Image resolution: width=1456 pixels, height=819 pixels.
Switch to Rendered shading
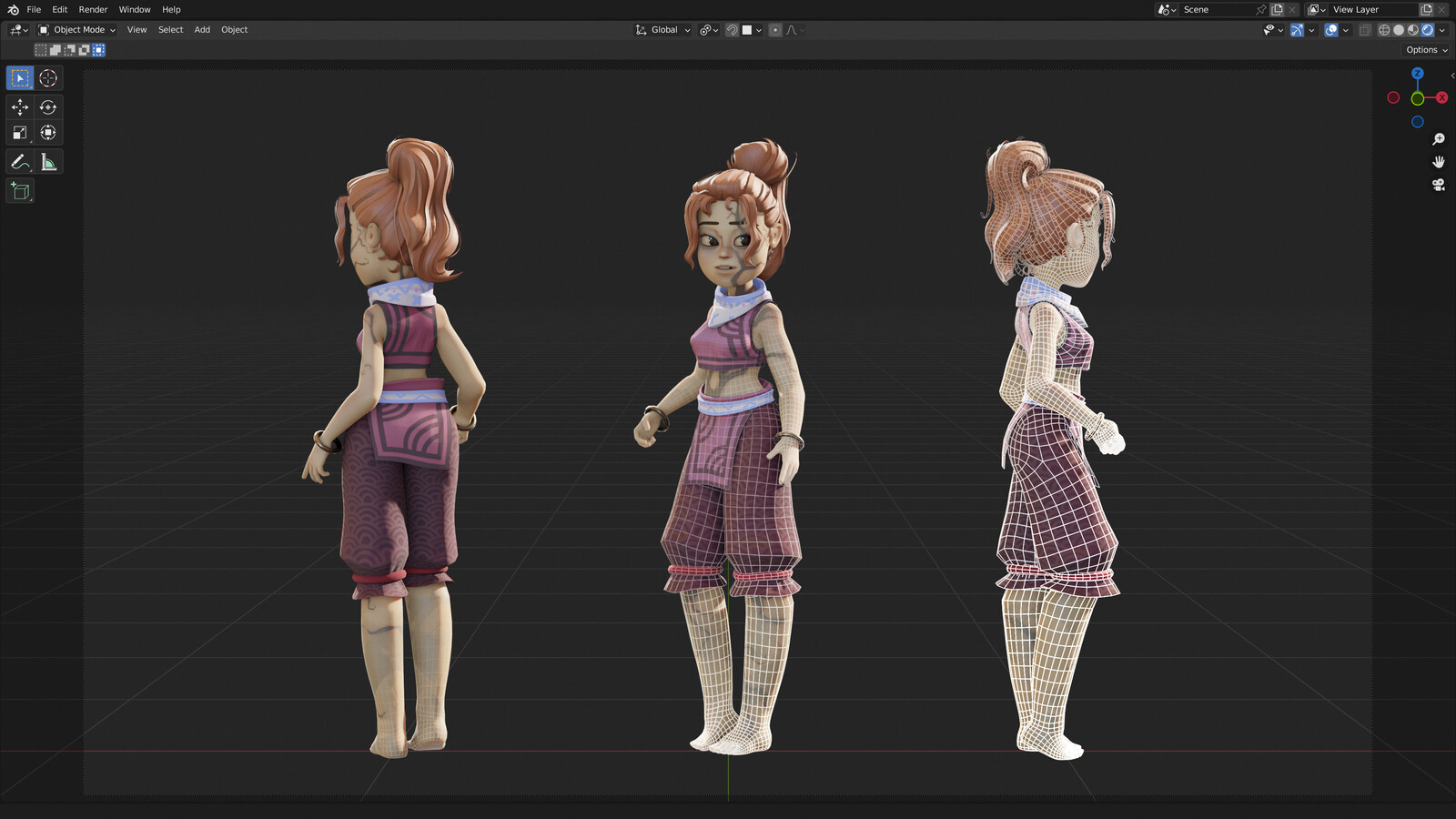(x=1428, y=30)
